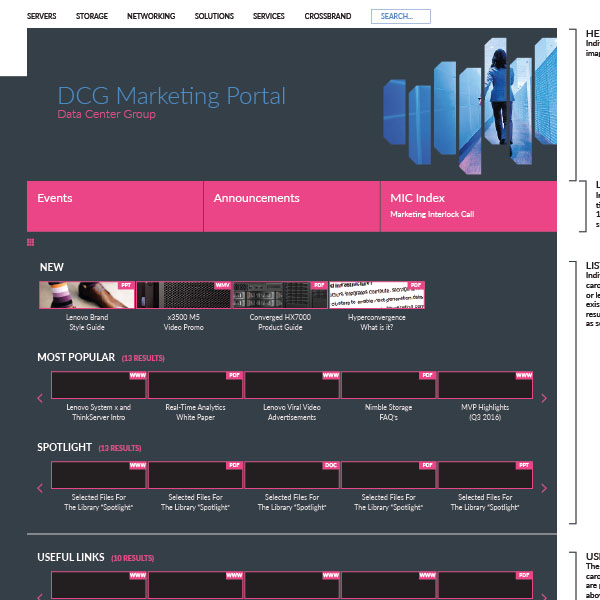Click Nimble Storage FAQ's caption
600x600 pixels.
pos(389,412)
